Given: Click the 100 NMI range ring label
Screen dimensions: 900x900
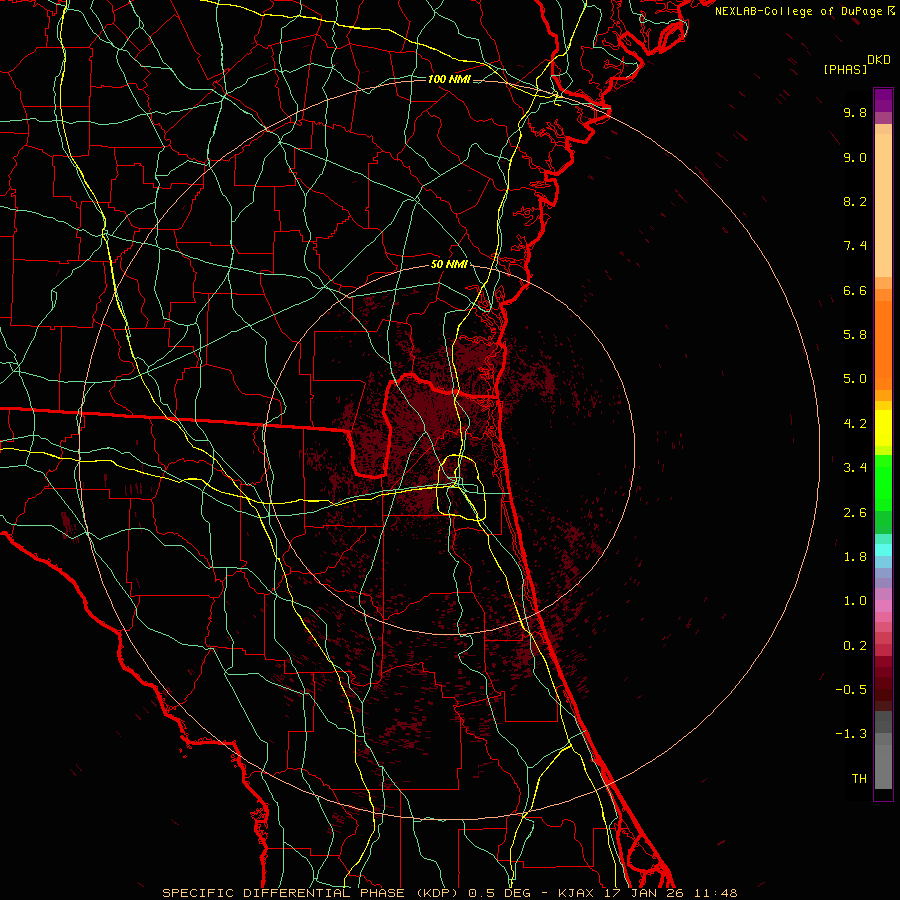Looking at the screenshot, I should click(x=449, y=79).
